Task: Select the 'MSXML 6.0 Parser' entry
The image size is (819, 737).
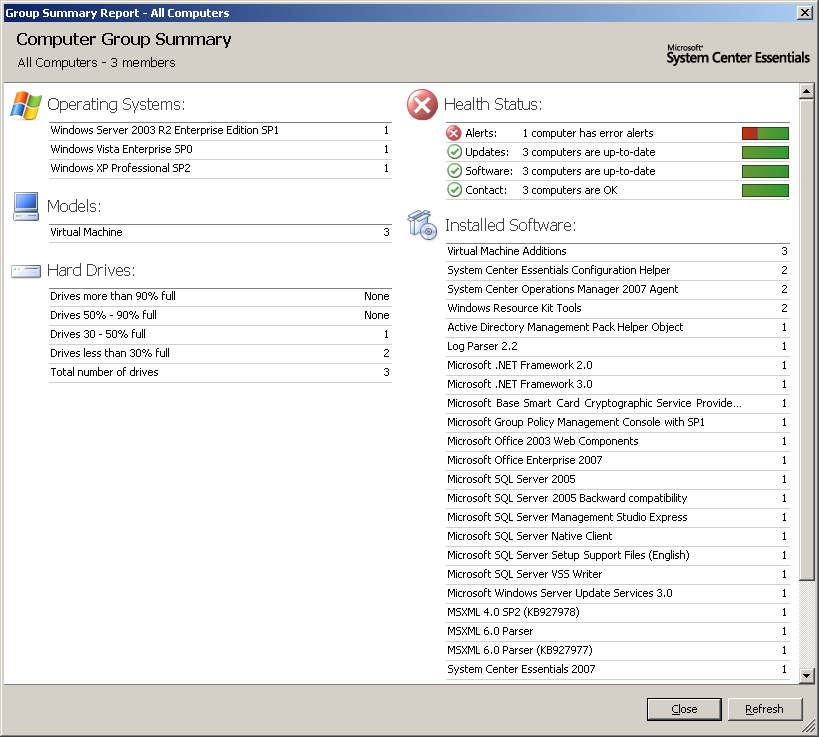Action: click(617, 631)
